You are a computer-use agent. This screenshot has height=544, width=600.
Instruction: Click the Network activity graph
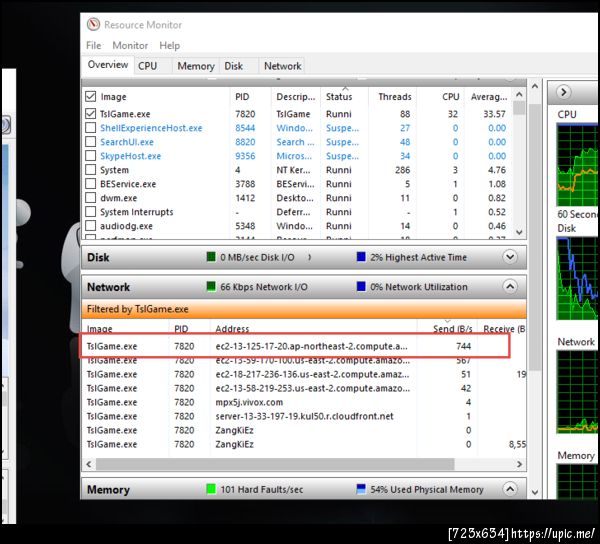pos(578,392)
